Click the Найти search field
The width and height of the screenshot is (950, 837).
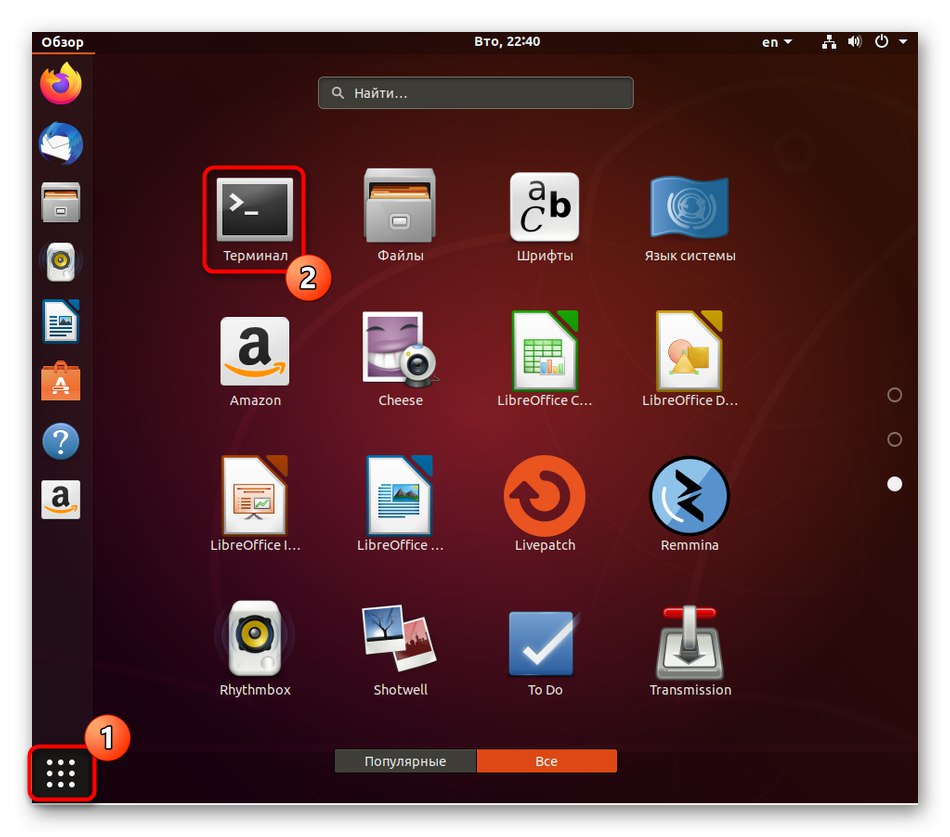click(x=476, y=93)
